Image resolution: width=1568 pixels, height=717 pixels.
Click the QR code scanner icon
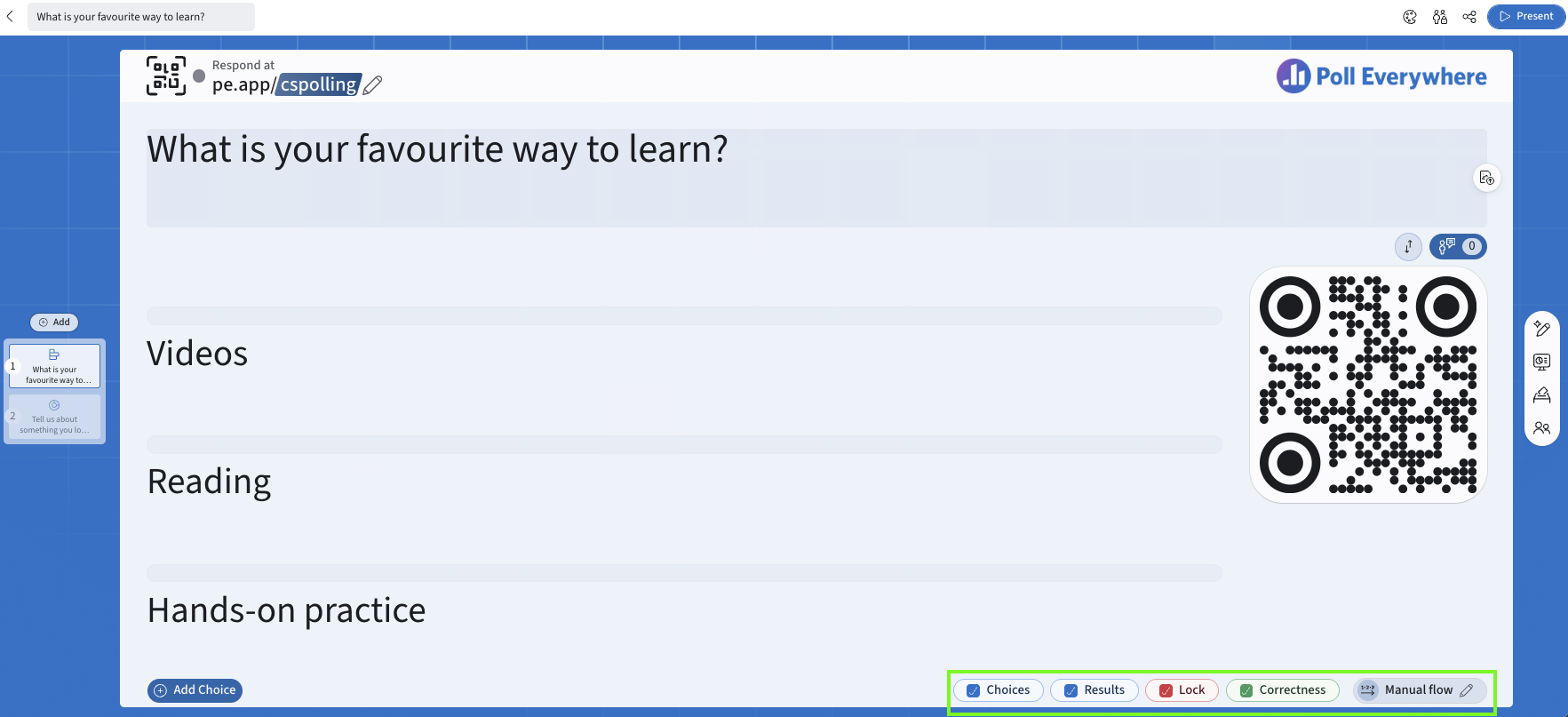(166, 76)
